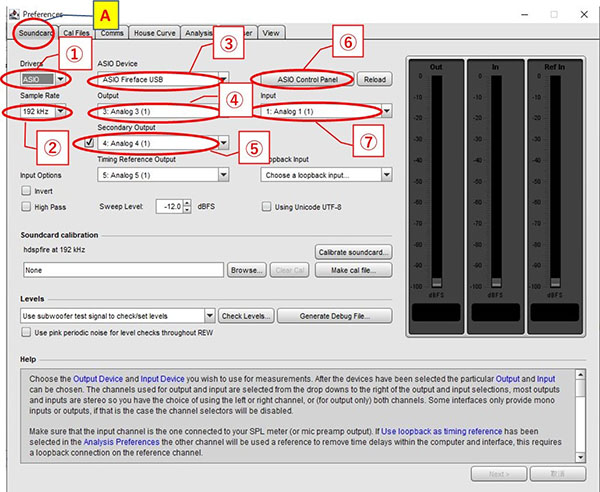Image resolution: width=600 pixels, height=492 pixels.
Task: Open the View tab
Action: (271, 33)
